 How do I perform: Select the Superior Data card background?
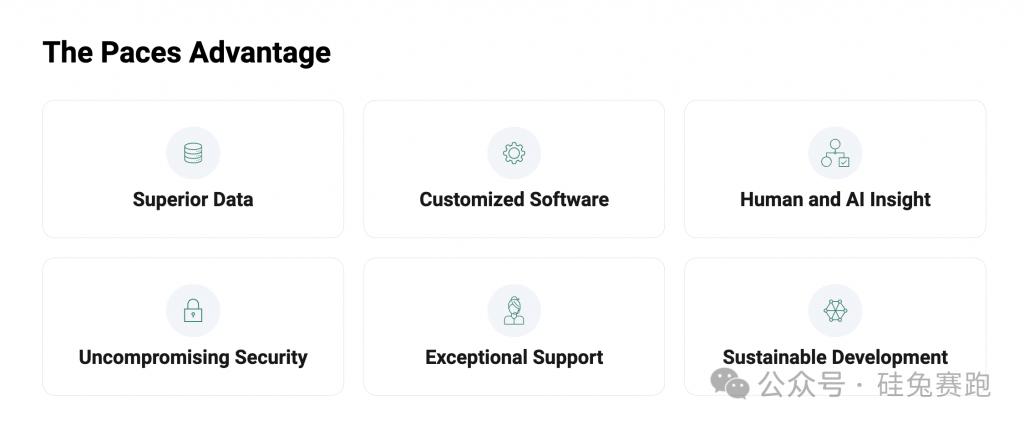pyautogui.click(x=193, y=169)
